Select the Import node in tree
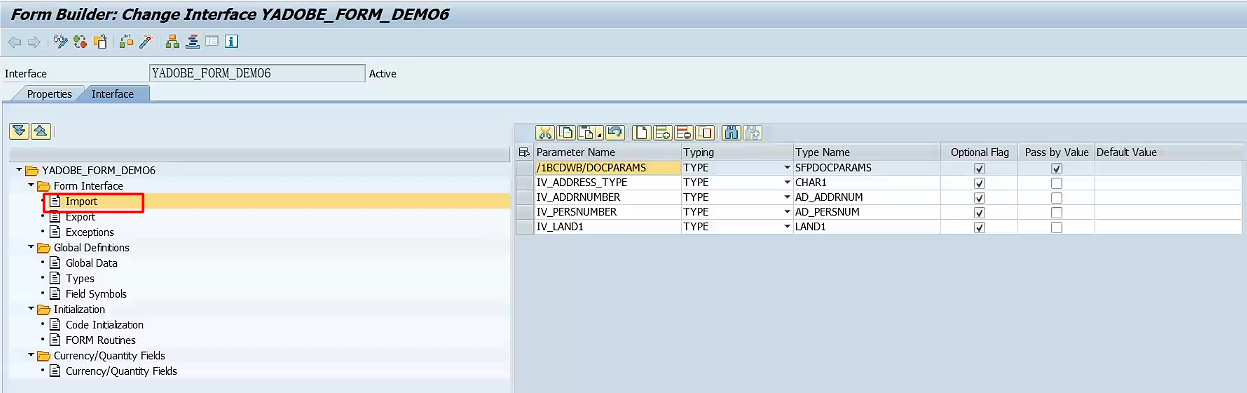This screenshot has height=393, width=1247. 81,202
